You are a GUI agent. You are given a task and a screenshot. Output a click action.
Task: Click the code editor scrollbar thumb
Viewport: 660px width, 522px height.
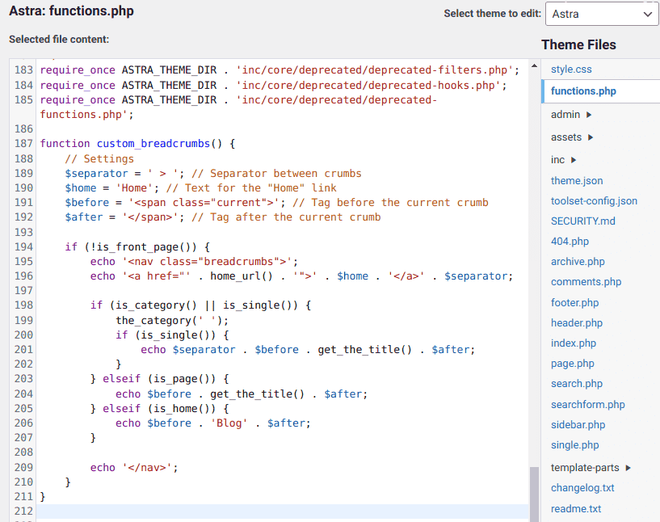(x=534, y=494)
